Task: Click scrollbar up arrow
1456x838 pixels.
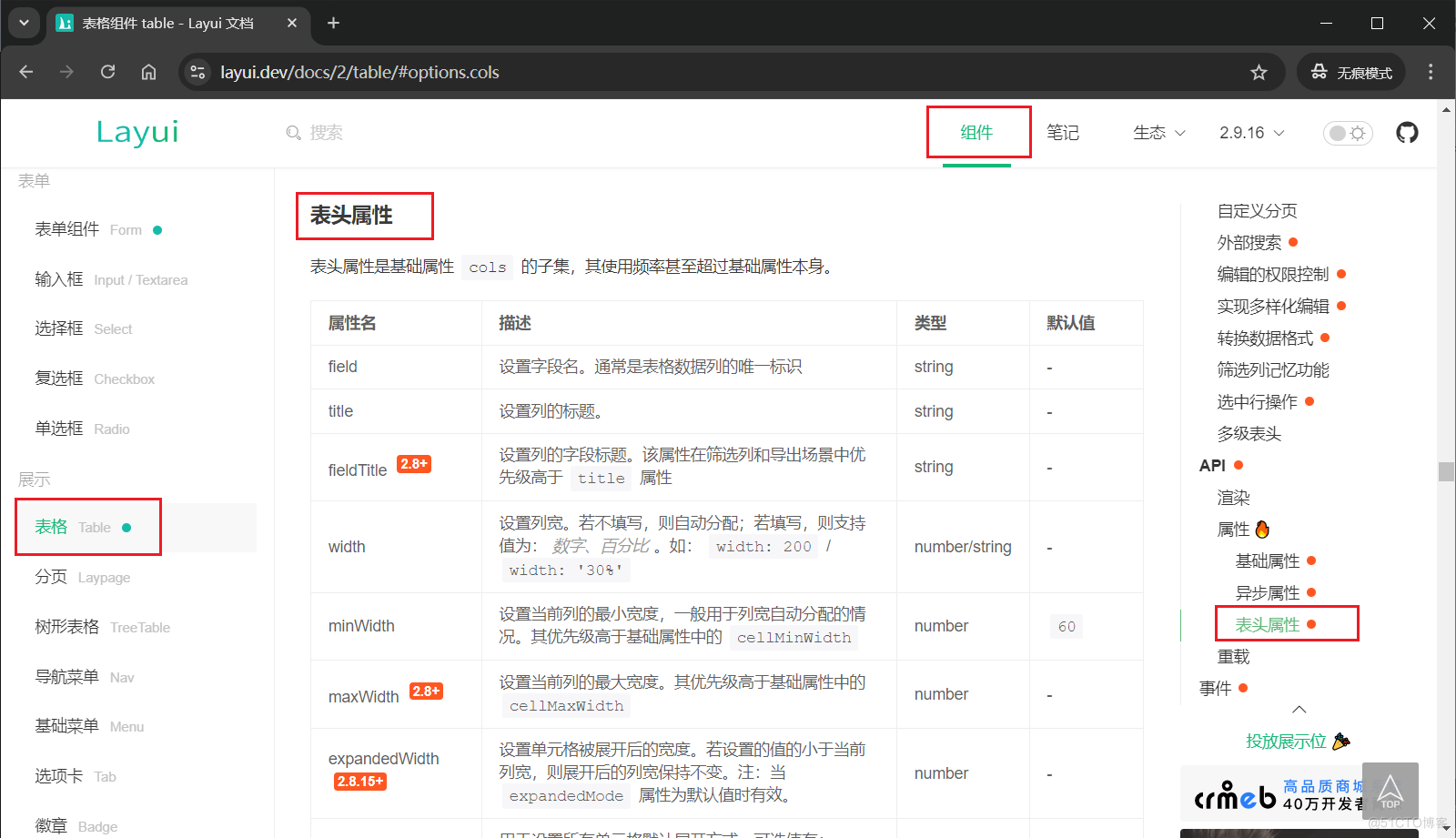Action: 1446,109
